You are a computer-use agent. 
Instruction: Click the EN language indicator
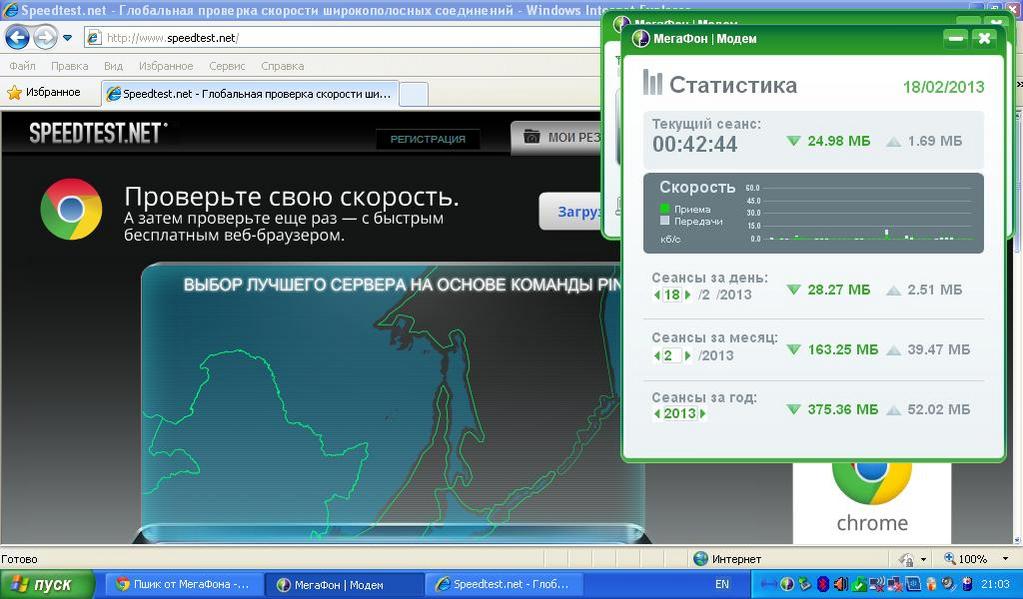722,584
